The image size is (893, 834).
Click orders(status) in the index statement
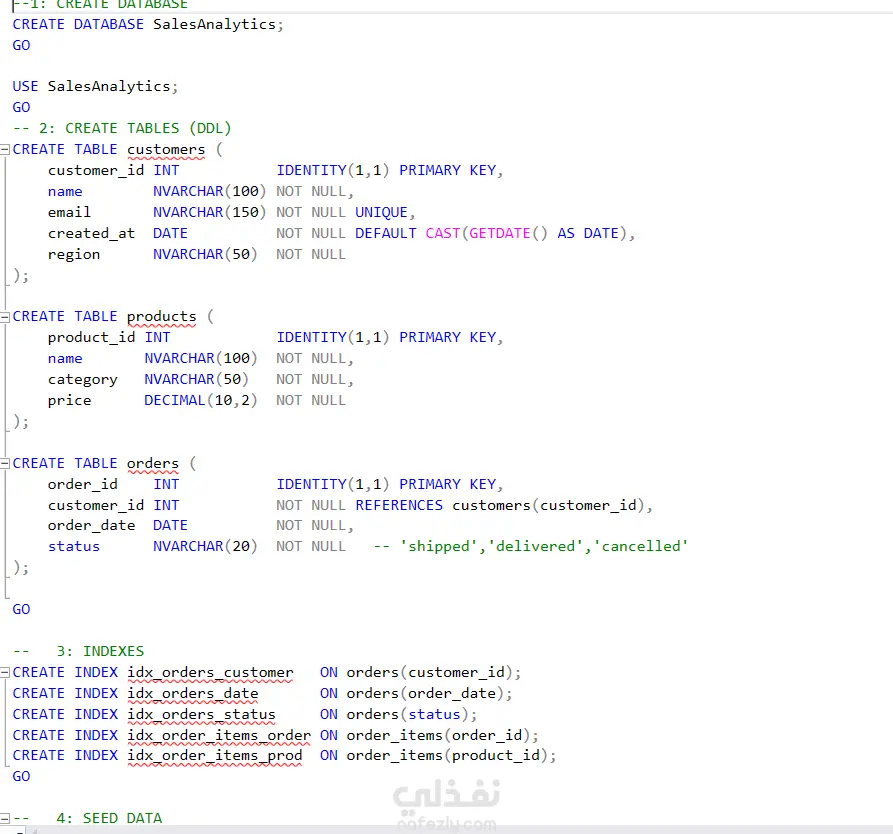(x=407, y=714)
